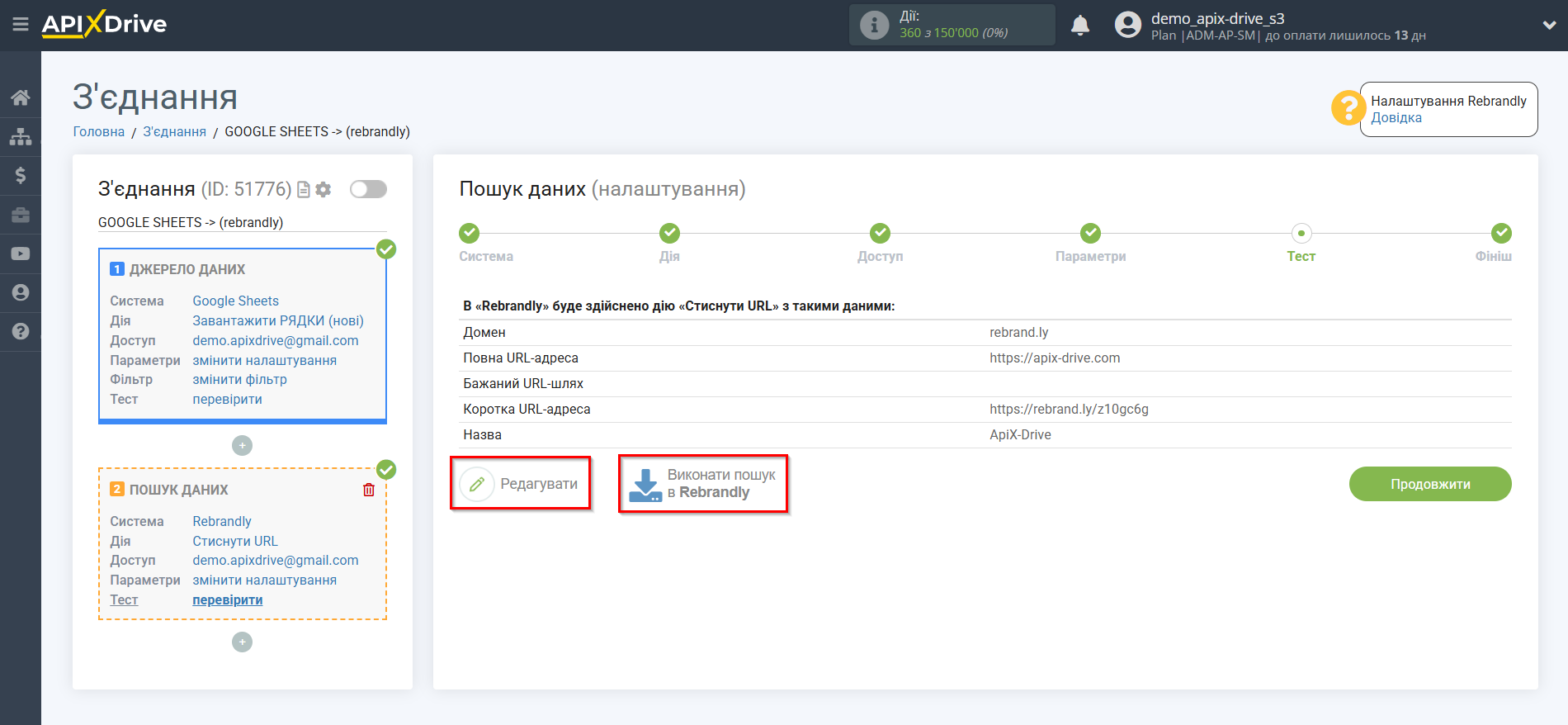Click source змінити налаштування link
1568x725 pixels.
point(265,360)
